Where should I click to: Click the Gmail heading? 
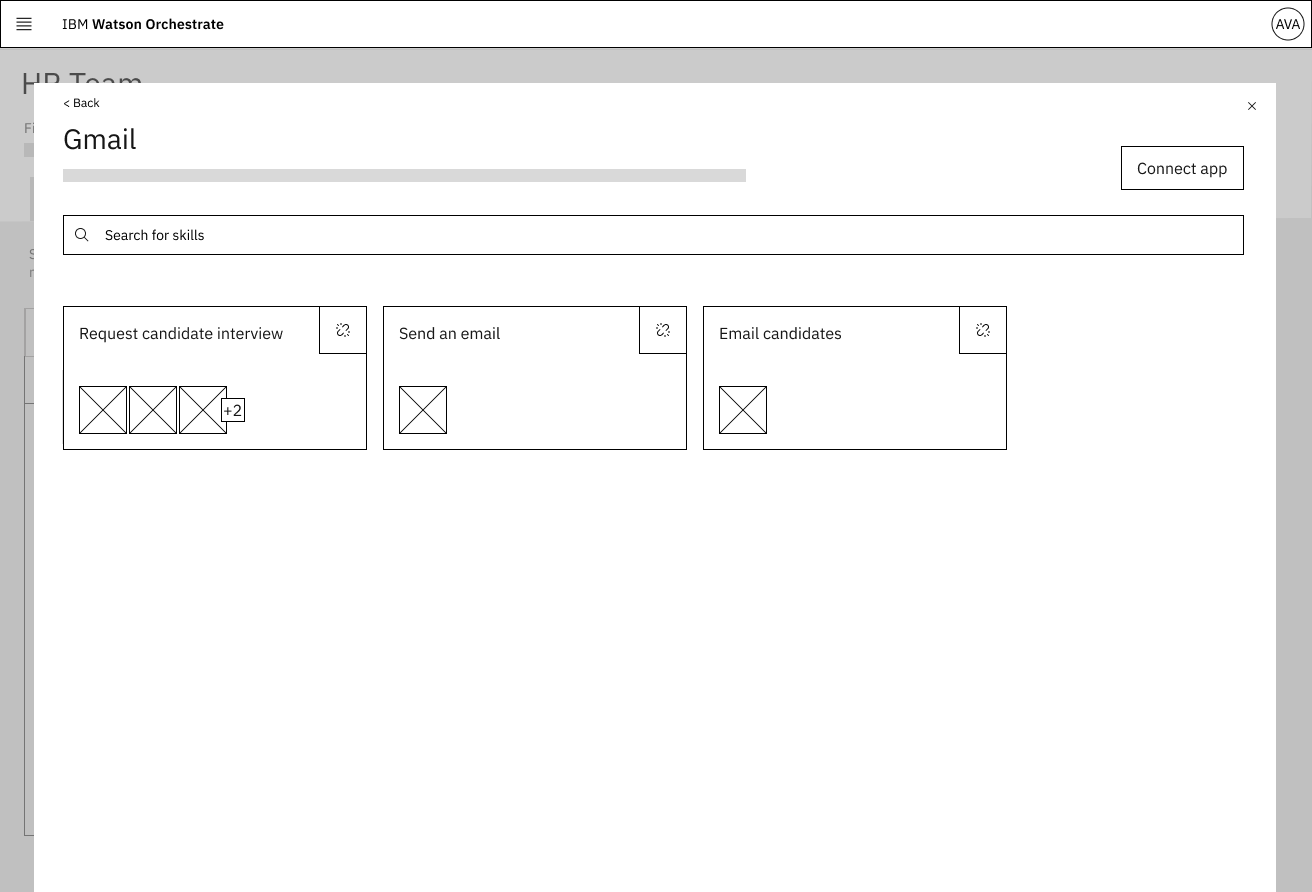[x=100, y=139]
